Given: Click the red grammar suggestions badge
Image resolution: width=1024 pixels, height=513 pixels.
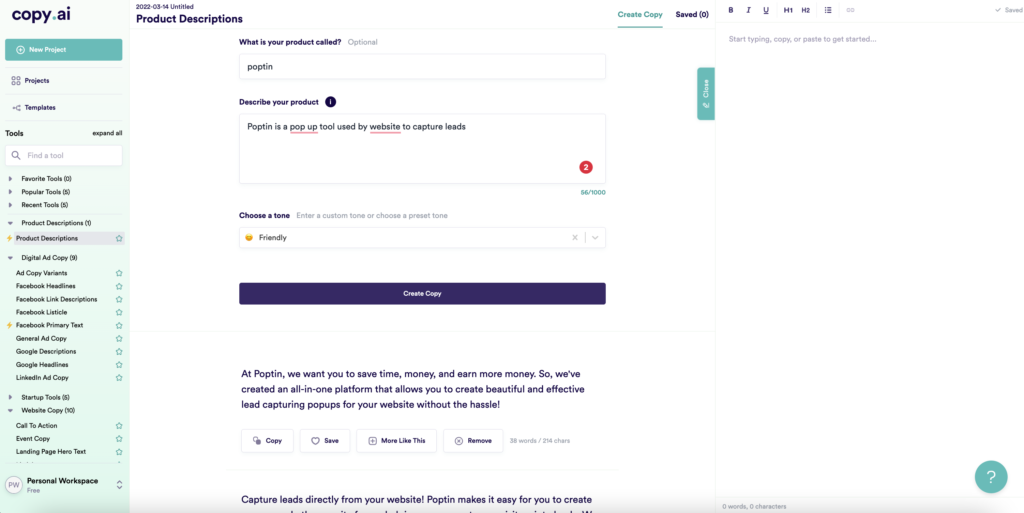Looking at the screenshot, I should tap(585, 168).
